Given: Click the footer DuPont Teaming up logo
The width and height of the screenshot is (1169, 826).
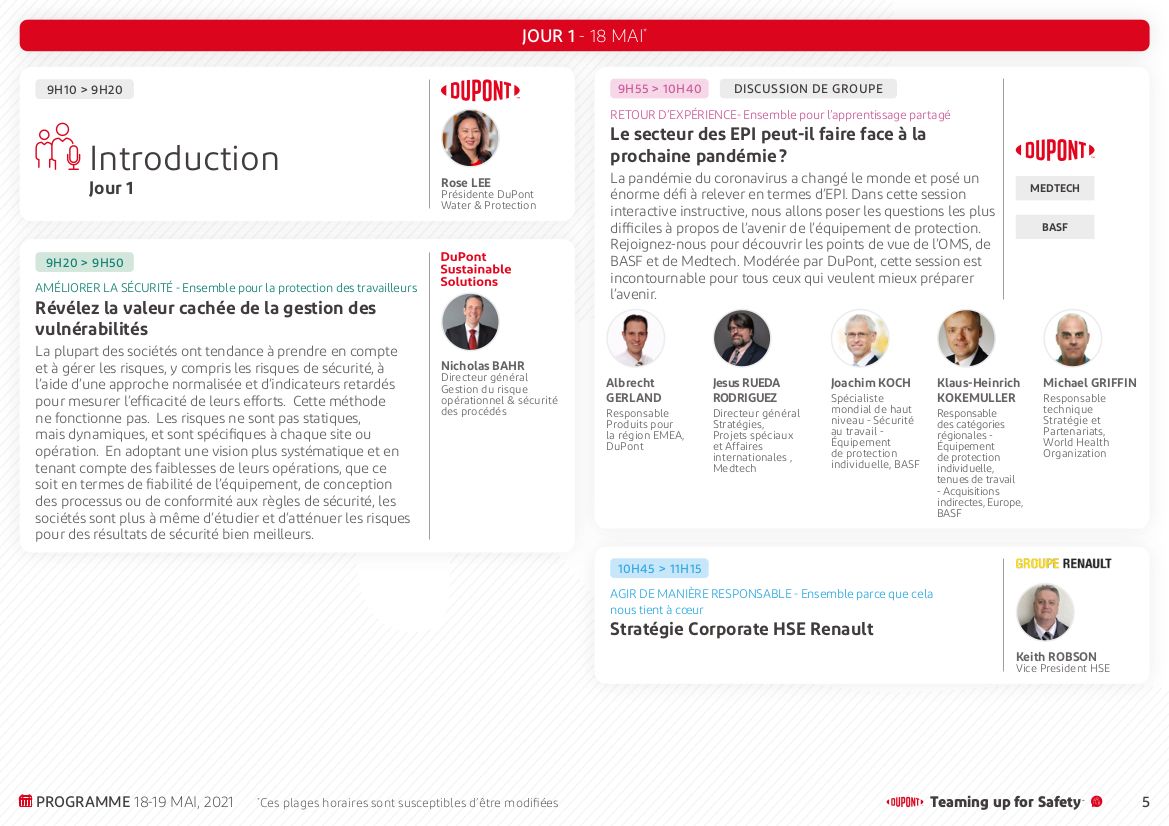Looking at the screenshot, I should click(905, 802).
